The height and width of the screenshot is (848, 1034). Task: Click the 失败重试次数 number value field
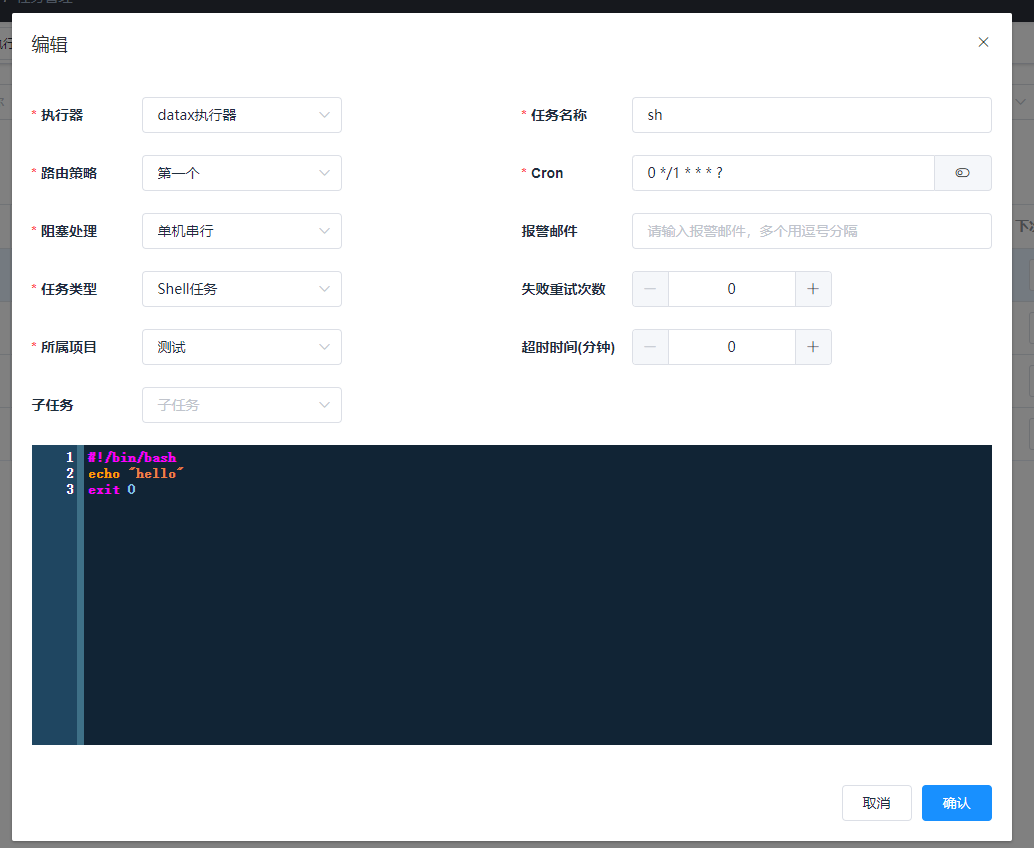coord(731,288)
